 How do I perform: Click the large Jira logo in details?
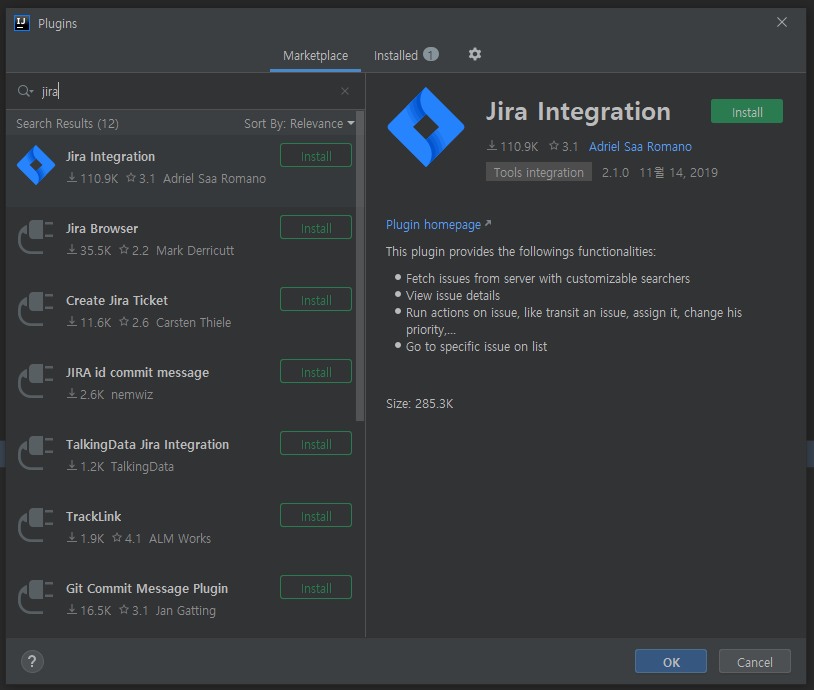click(x=426, y=127)
